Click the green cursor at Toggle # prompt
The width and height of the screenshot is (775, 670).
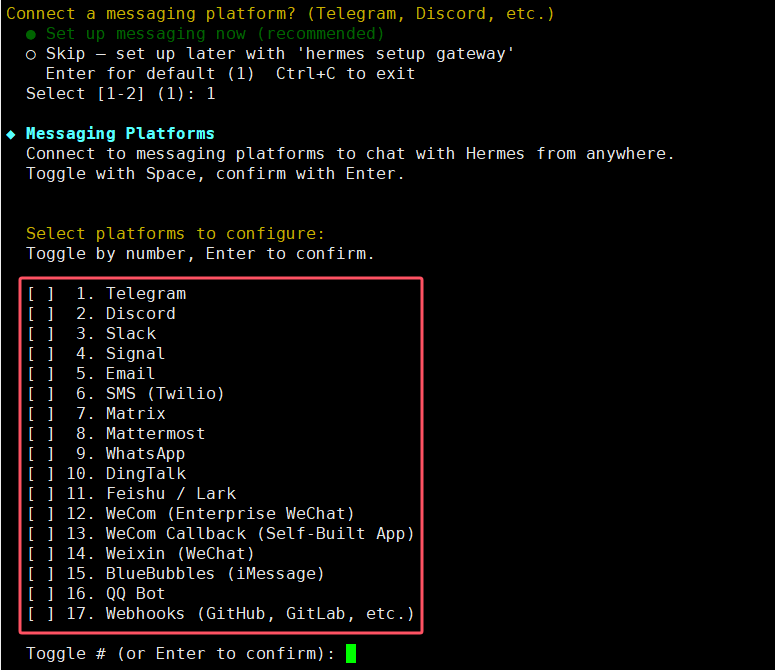351,654
